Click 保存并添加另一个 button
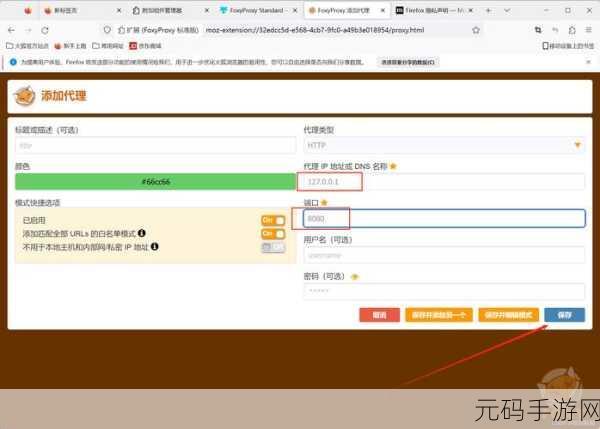This screenshot has height=429, width=600. point(439,315)
